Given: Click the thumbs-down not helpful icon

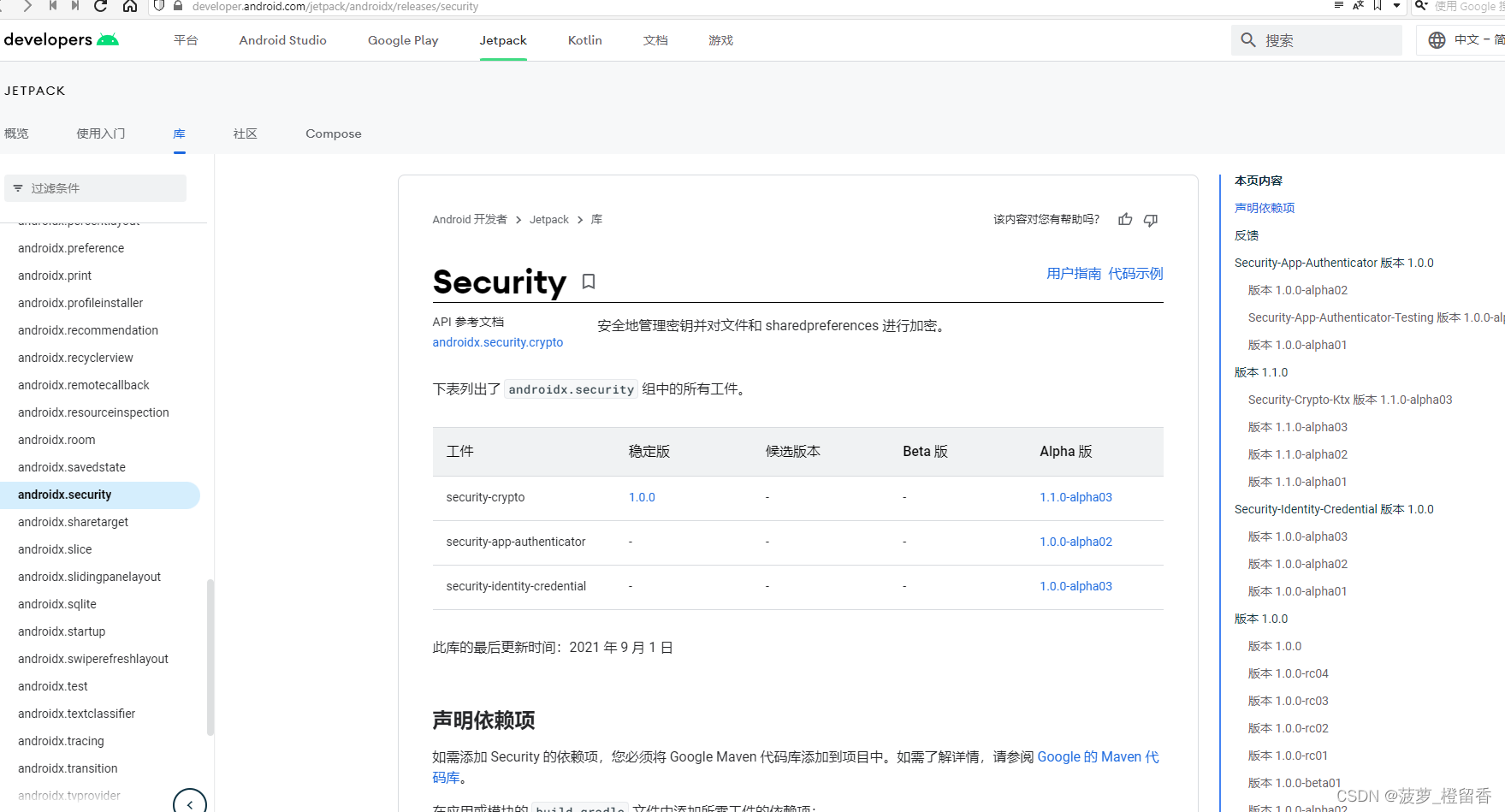Looking at the screenshot, I should coord(1151,220).
